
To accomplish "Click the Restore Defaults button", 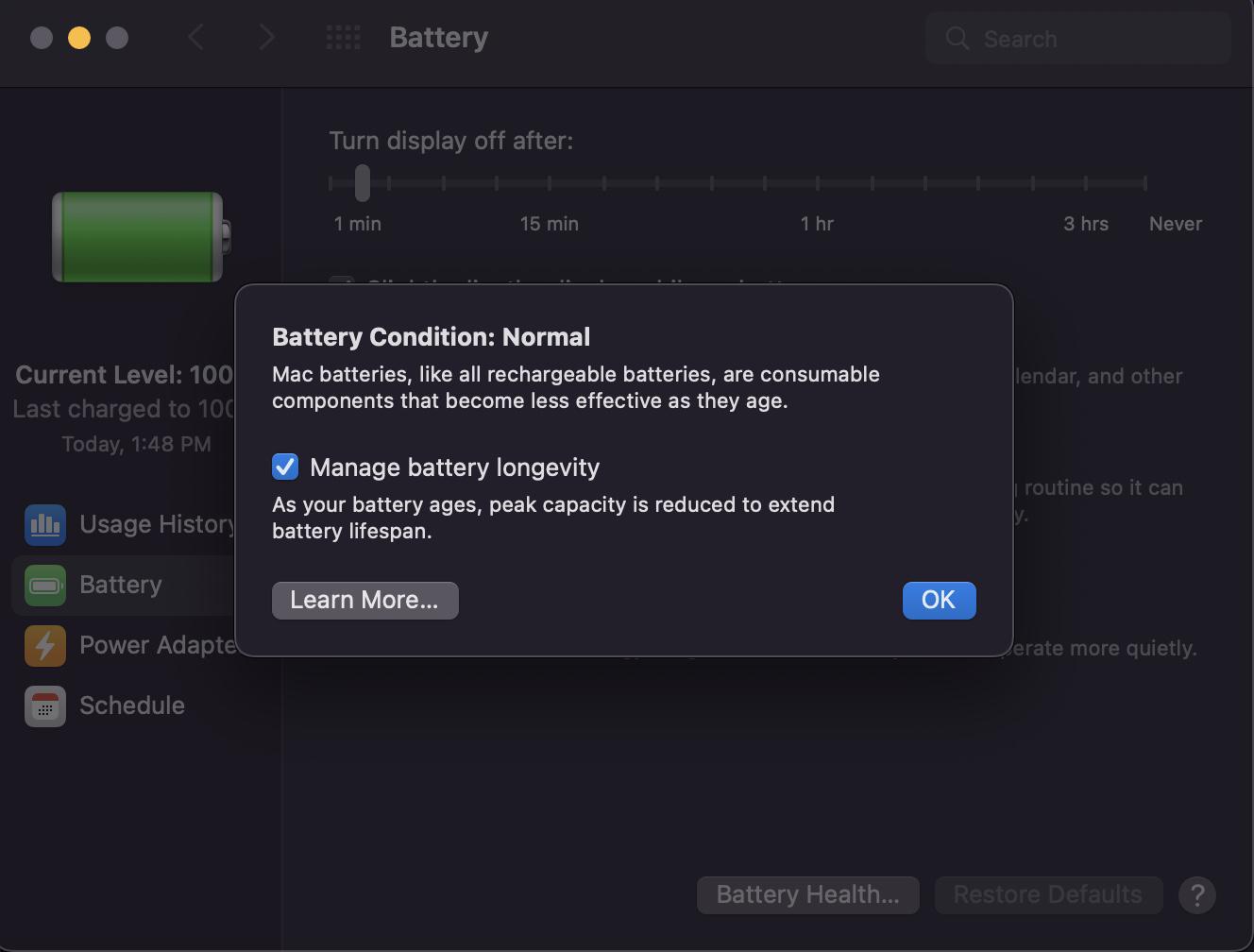I will pyautogui.click(x=1047, y=894).
